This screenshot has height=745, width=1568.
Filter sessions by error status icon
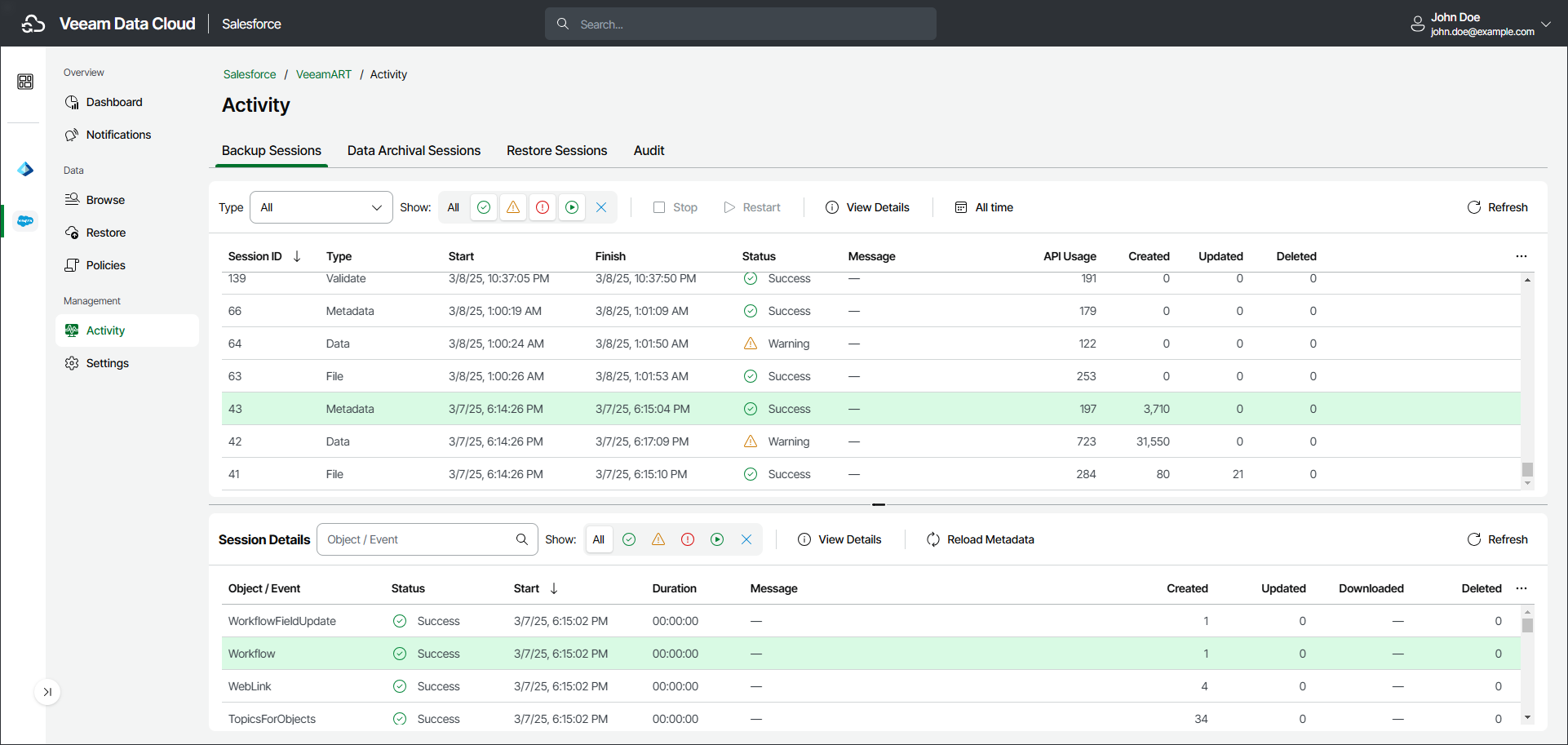tap(543, 207)
